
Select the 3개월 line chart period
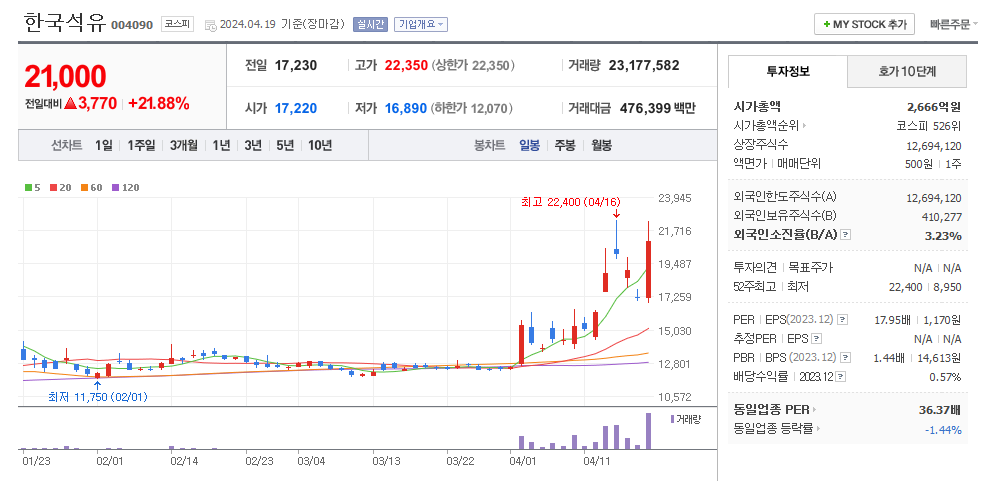pos(183,145)
